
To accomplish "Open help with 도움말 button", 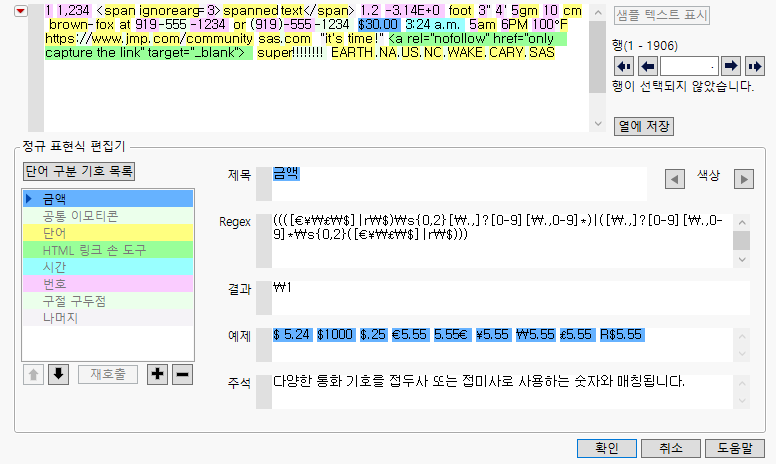I will click(735, 448).
